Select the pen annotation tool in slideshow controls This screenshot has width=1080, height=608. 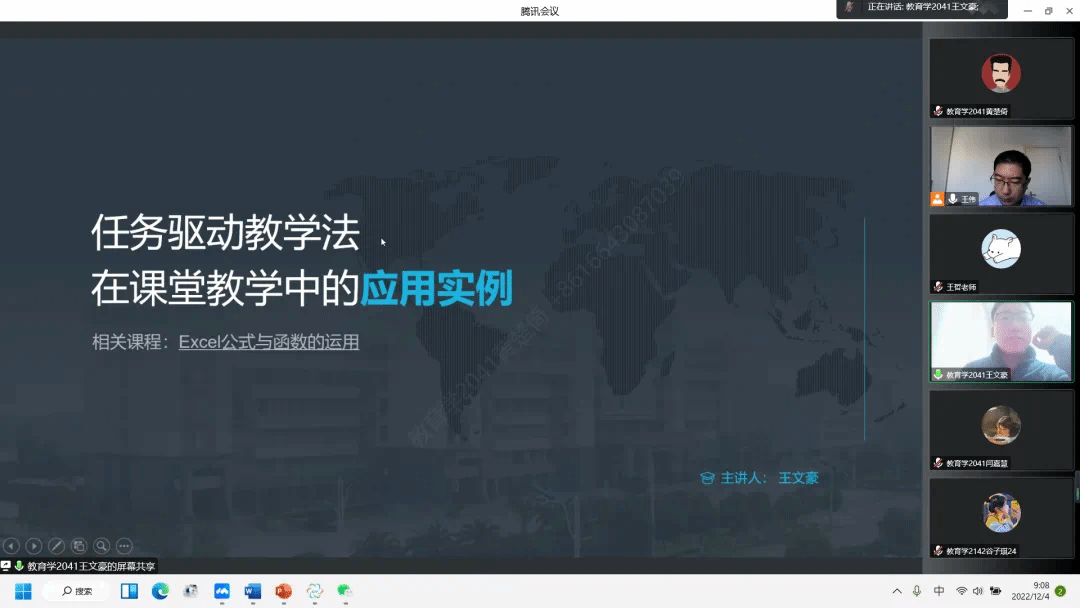56,546
